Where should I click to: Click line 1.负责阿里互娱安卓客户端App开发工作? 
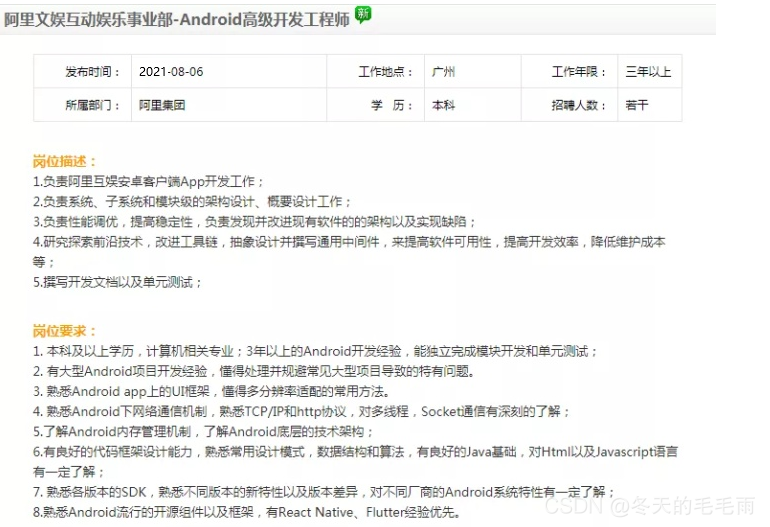(148, 182)
